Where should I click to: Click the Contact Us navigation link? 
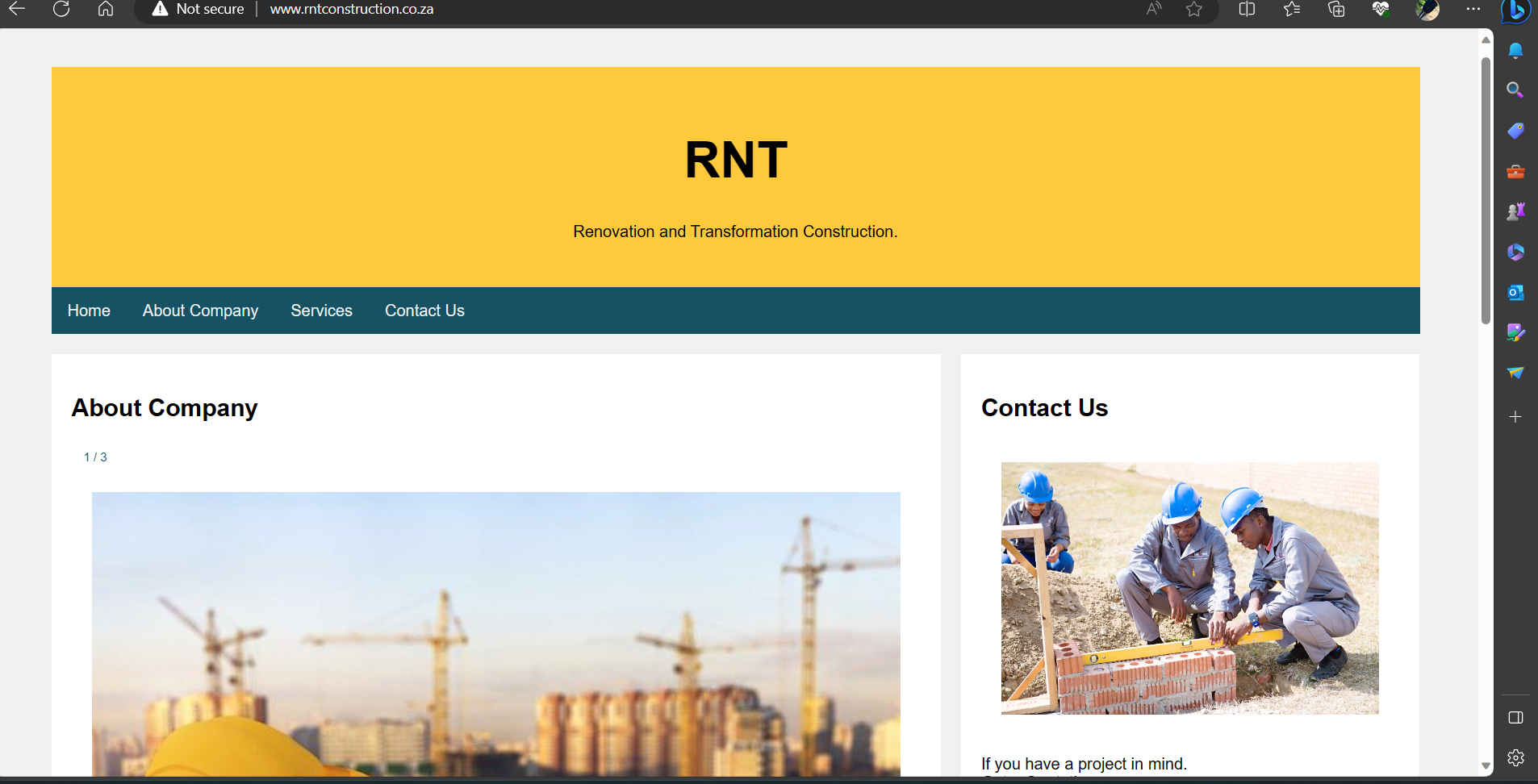coord(424,310)
